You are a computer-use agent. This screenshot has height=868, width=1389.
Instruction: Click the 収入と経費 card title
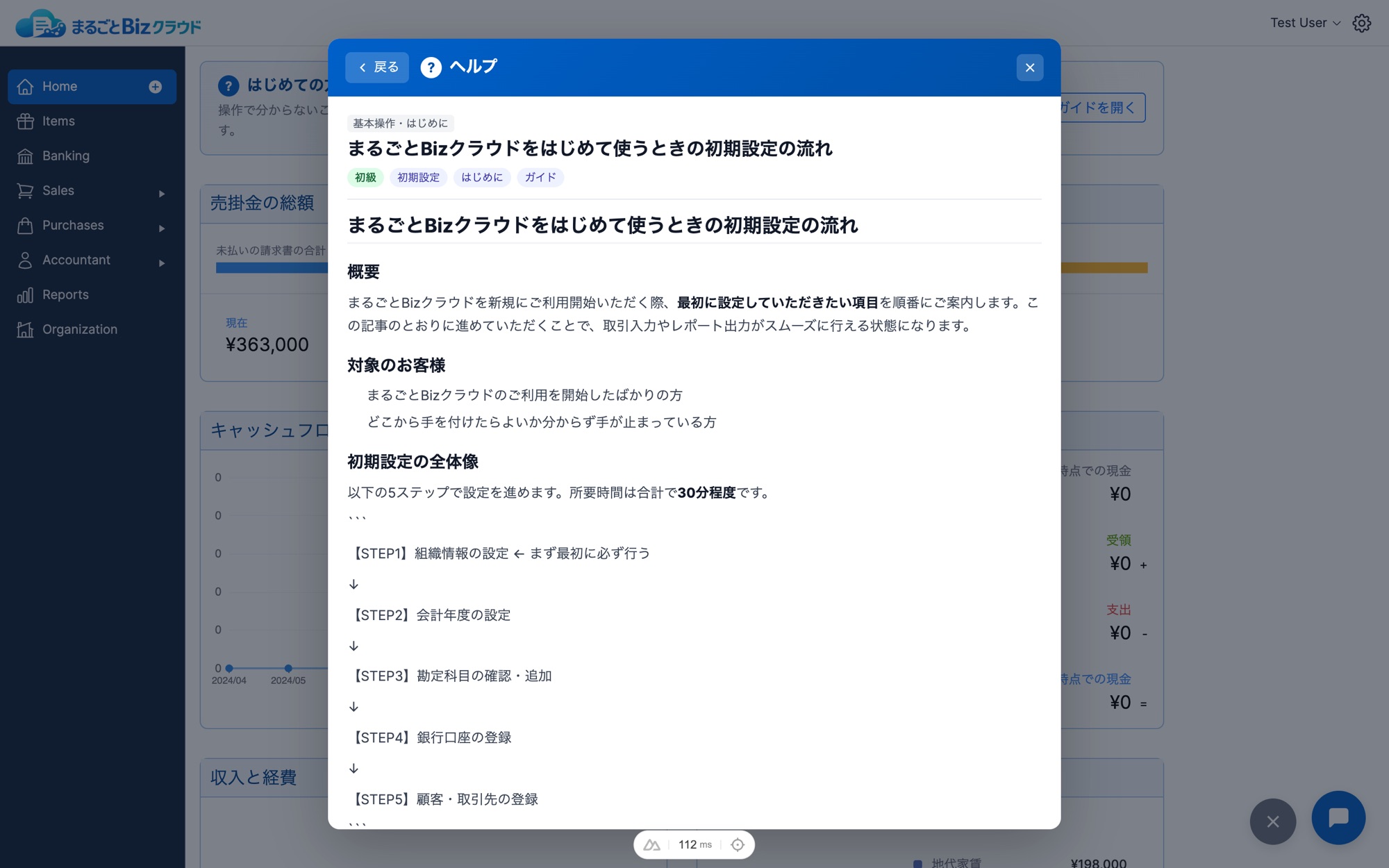pos(253,778)
